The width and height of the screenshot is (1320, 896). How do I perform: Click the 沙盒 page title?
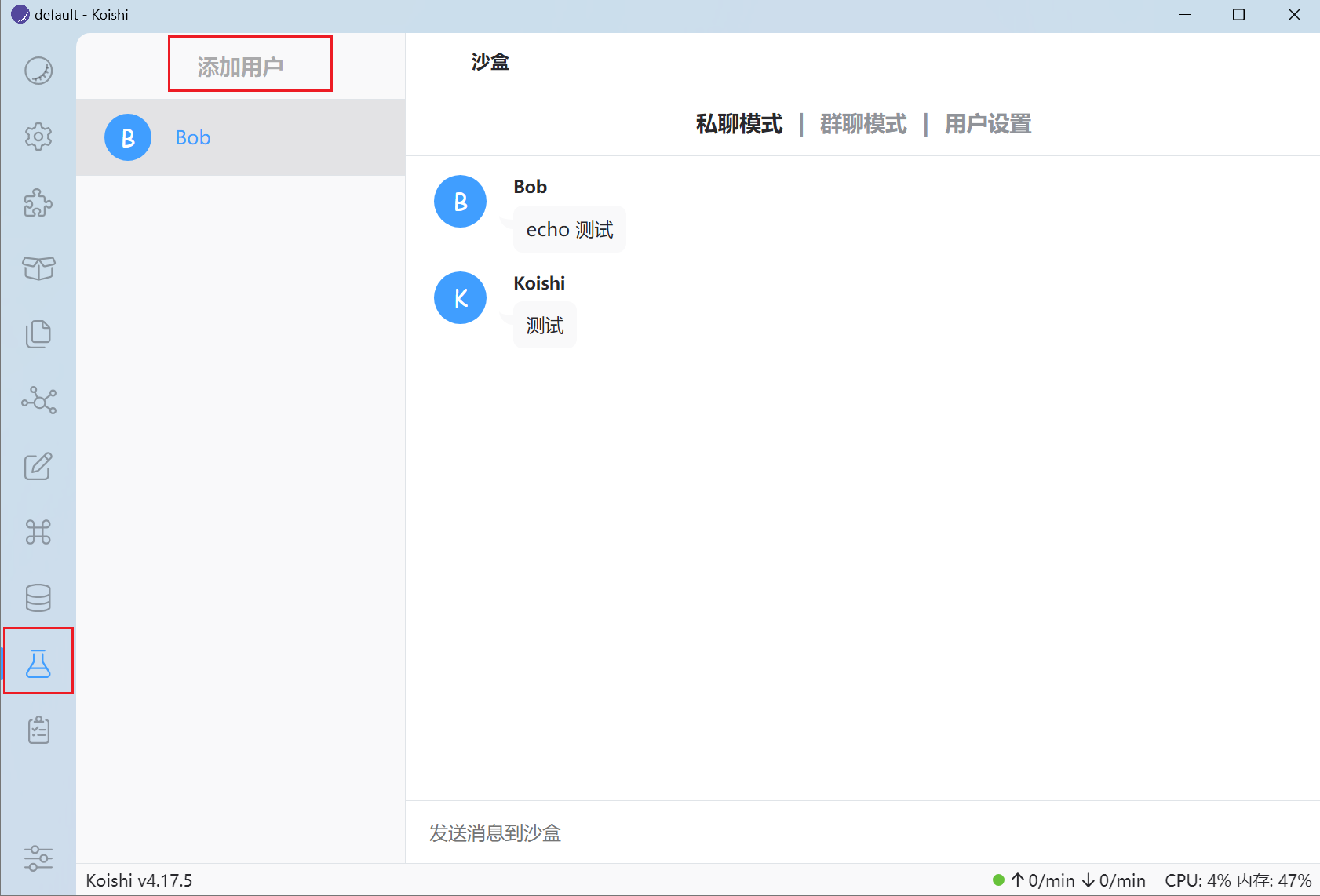point(490,61)
